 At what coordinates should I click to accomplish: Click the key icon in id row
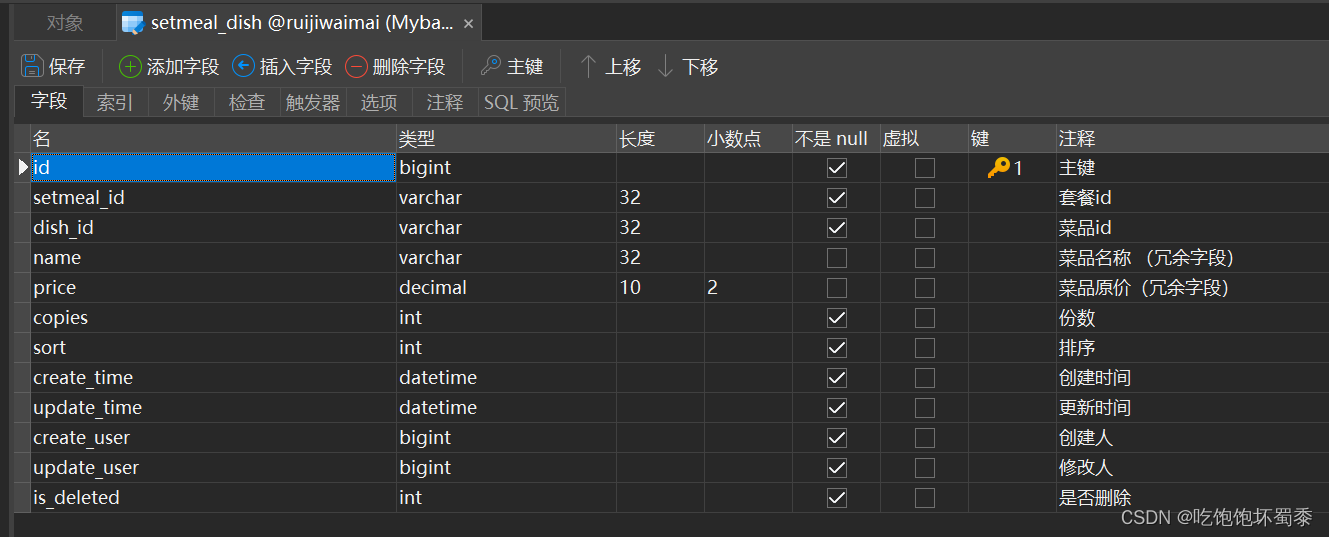point(998,168)
